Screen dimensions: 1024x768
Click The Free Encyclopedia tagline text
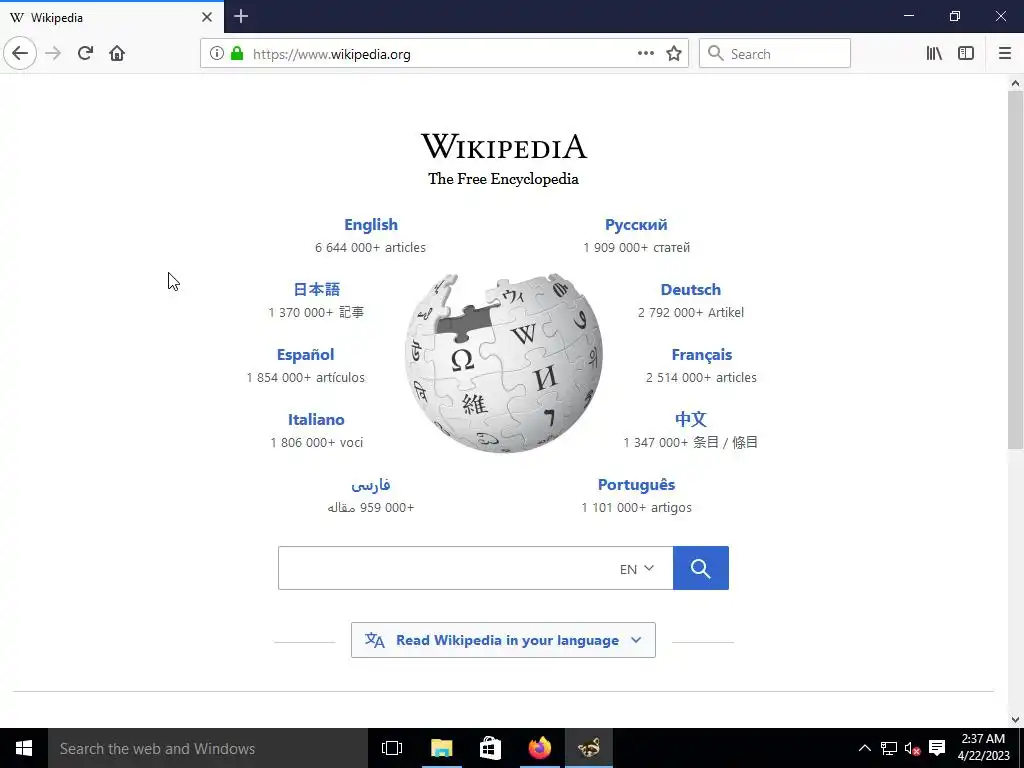pos(504,179)
